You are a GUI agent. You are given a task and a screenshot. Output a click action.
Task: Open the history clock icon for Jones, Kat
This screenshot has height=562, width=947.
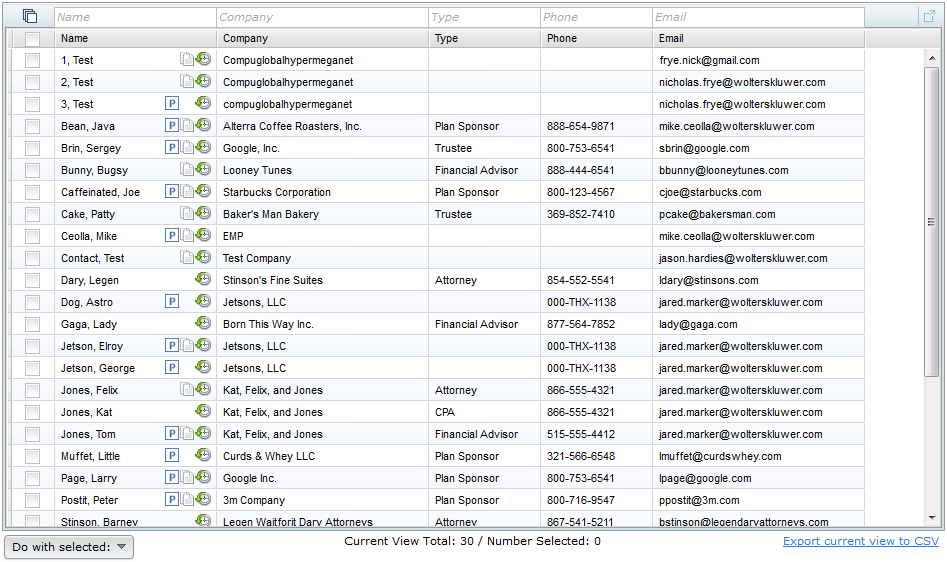point(204,411)
